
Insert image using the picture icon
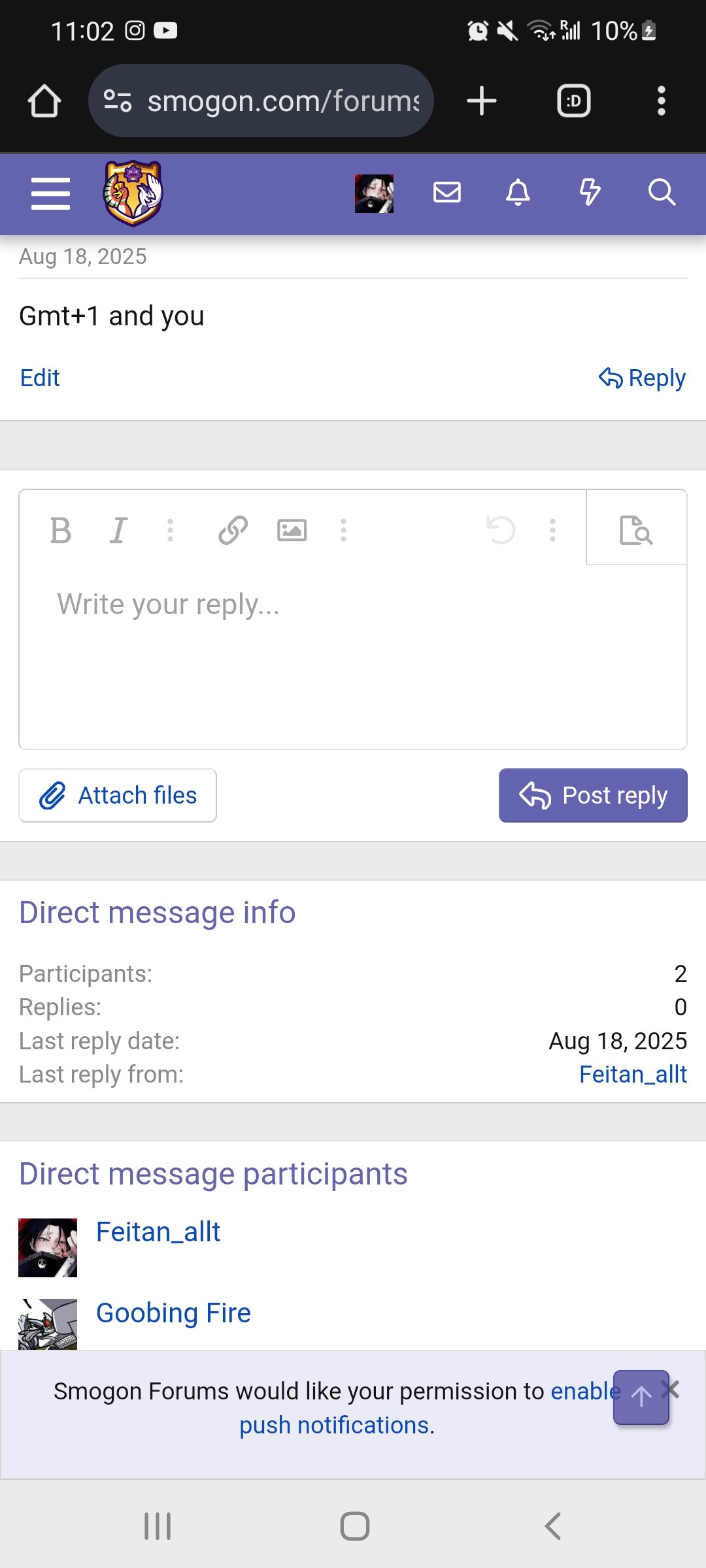(x=292, y=531)
